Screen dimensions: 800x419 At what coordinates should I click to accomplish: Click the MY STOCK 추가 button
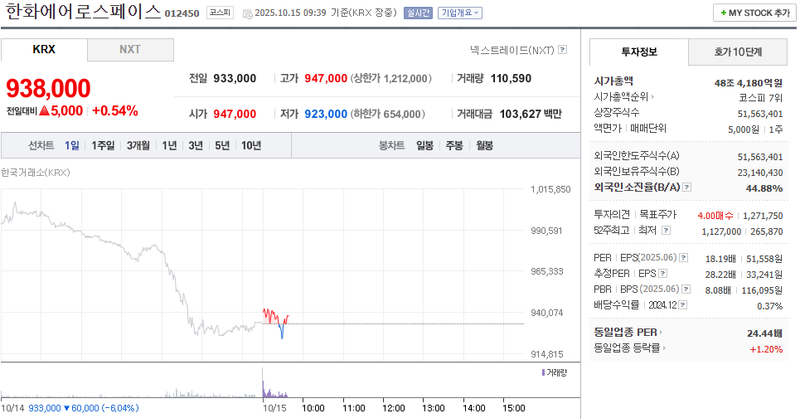pos(752,13)
